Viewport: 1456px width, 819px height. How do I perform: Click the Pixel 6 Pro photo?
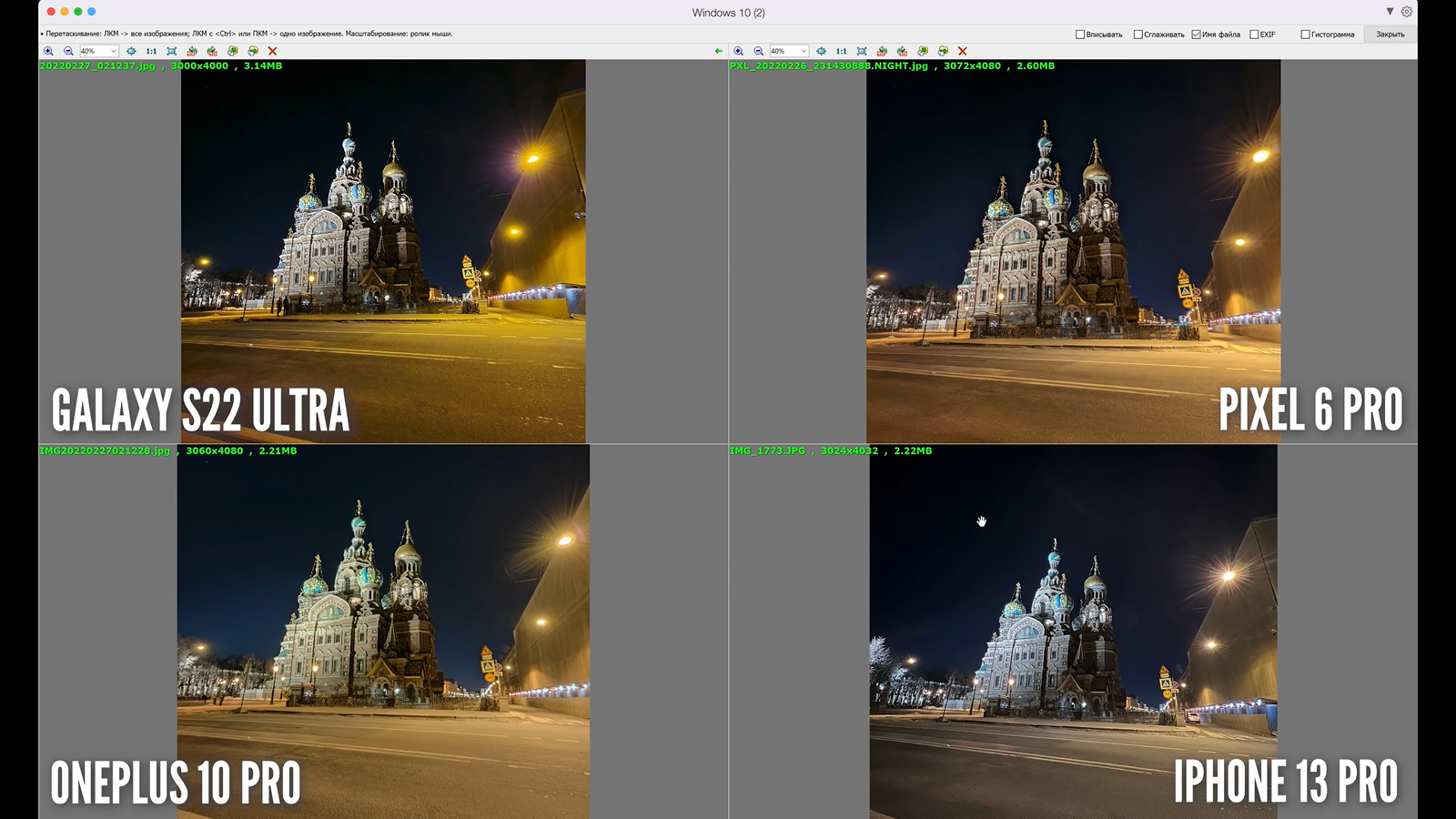1073,252
